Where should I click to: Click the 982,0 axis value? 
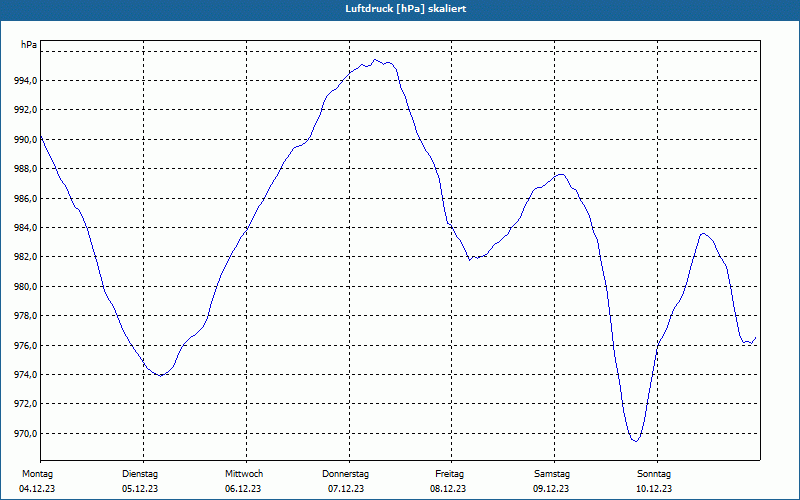25,257
